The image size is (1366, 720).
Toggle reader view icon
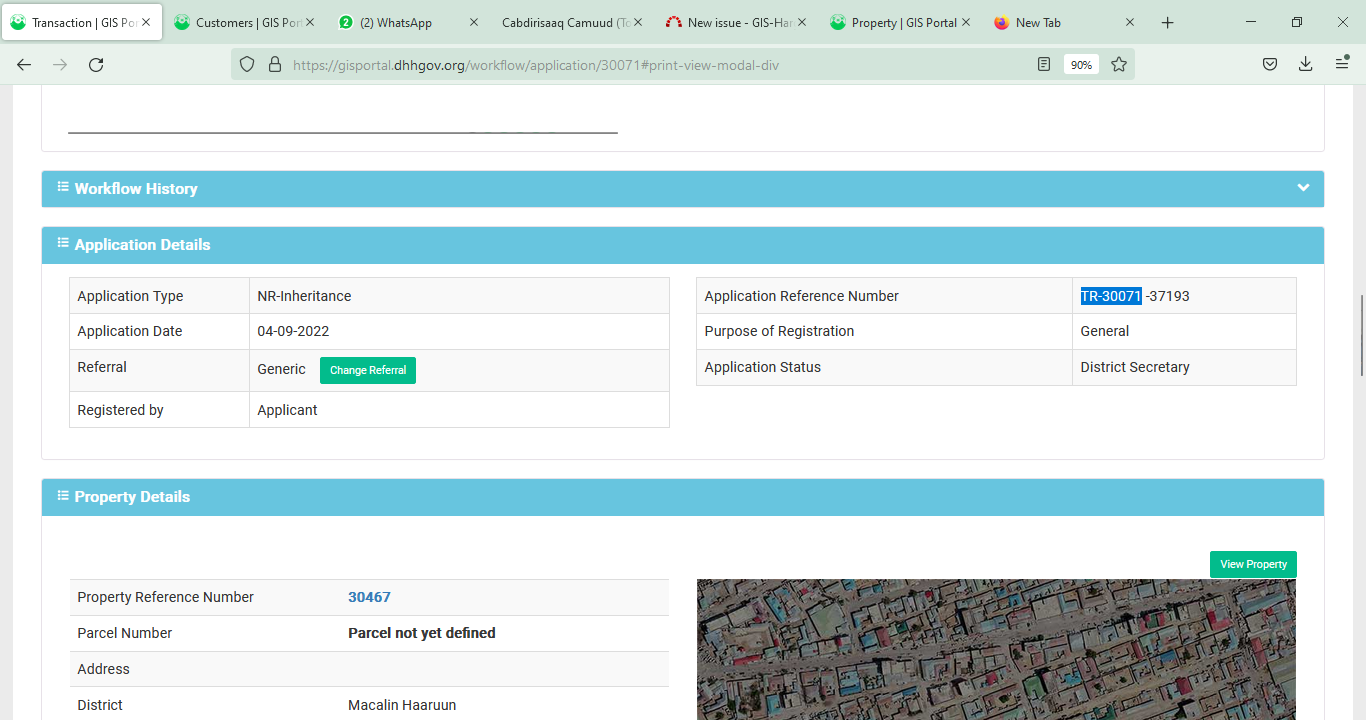1044,64
